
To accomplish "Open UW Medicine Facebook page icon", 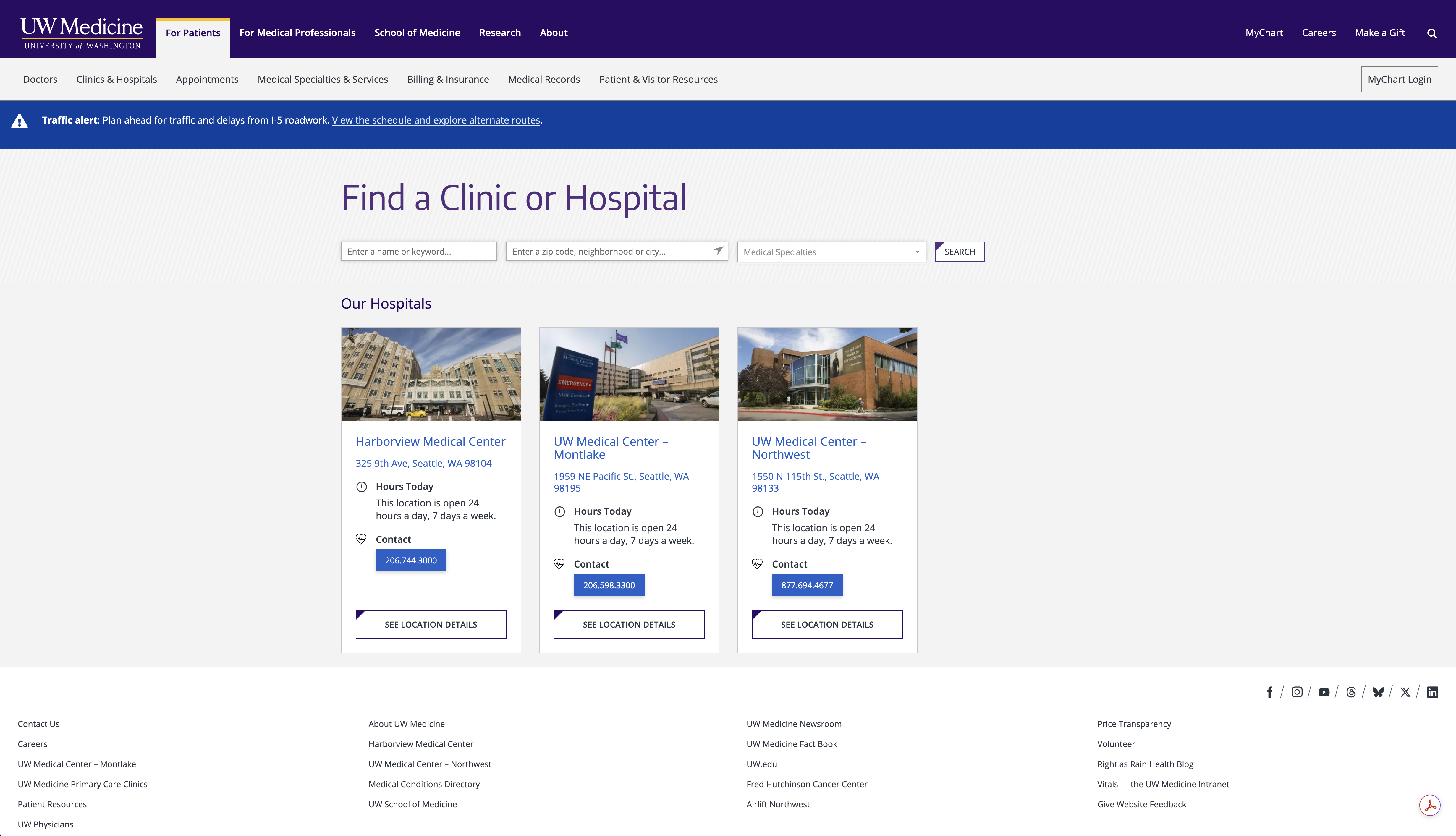I will point(1269,692).
